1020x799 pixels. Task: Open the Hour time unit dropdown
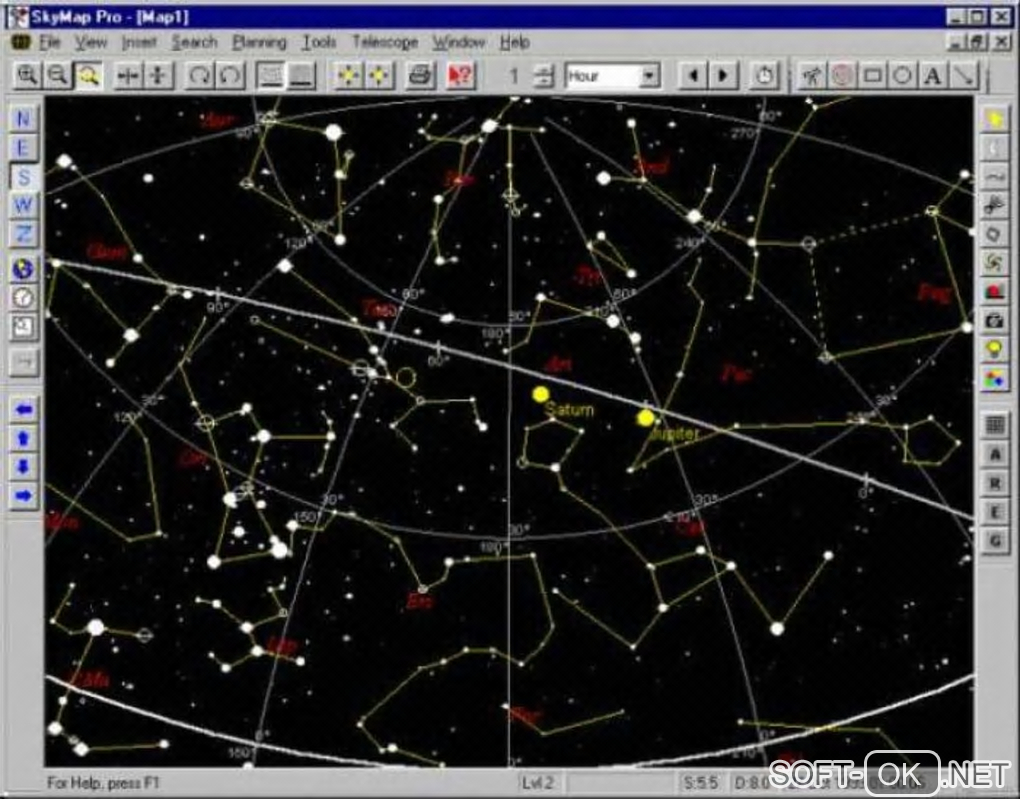pyautogui.click(x=648, y=76)
